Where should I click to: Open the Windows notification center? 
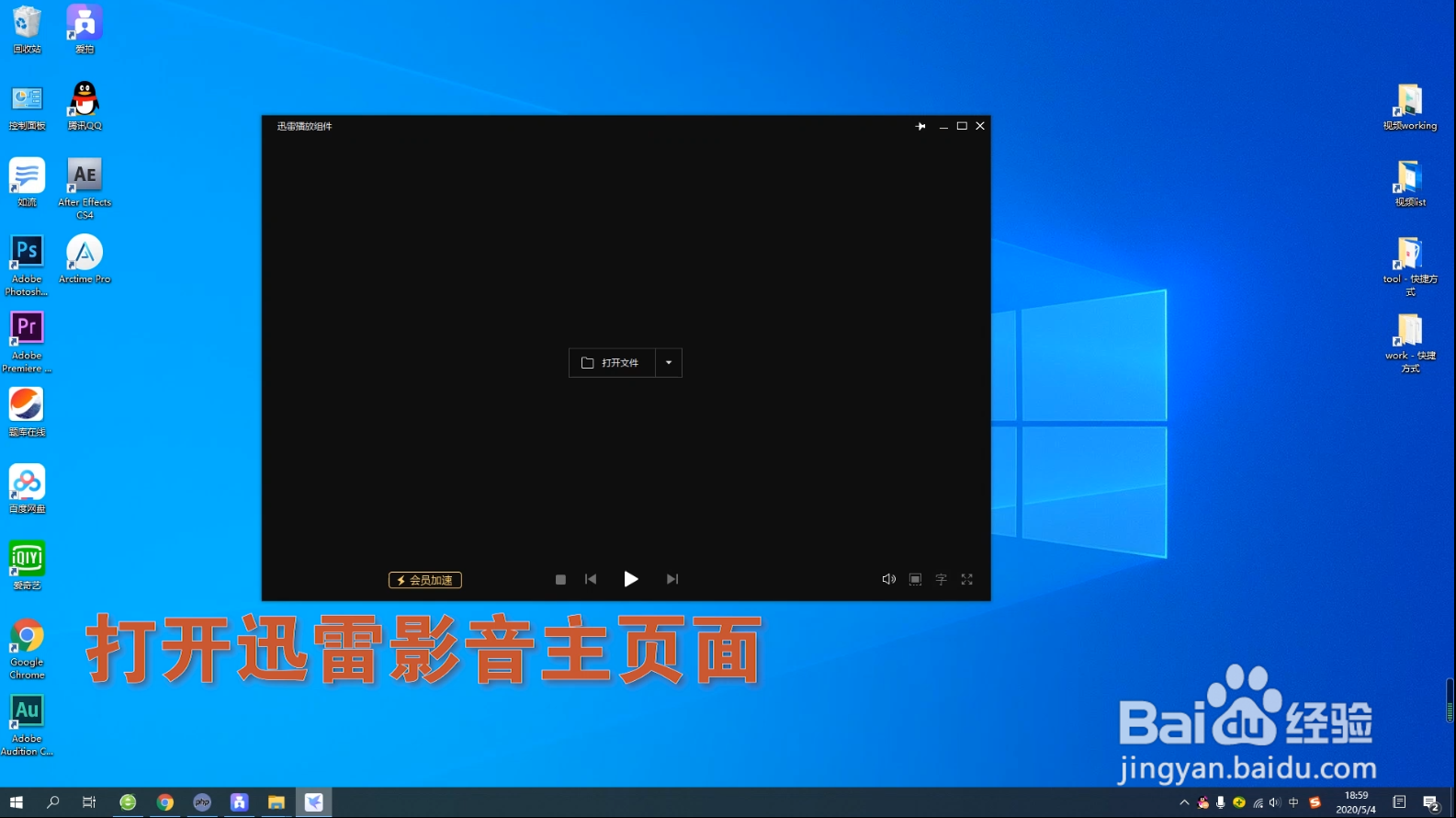[1431, 802]
